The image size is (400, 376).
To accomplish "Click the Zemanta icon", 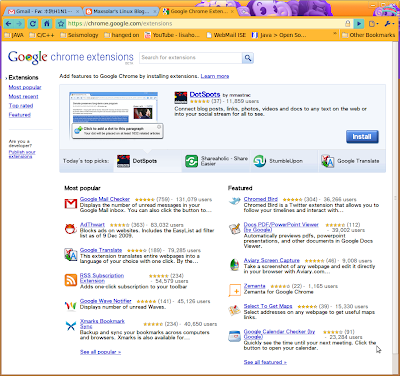I will click(234, 290).
